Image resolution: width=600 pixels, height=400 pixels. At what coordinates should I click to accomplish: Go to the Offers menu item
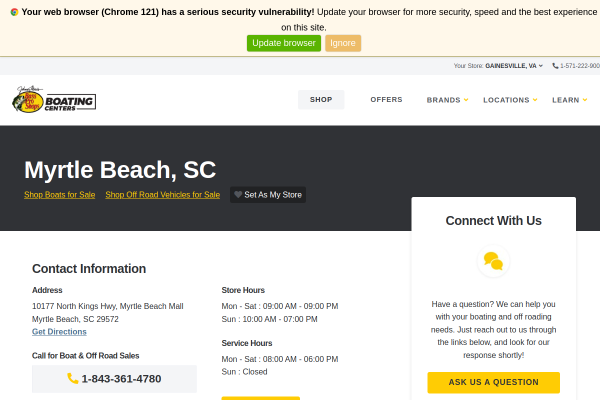click(x=386, y=100)
